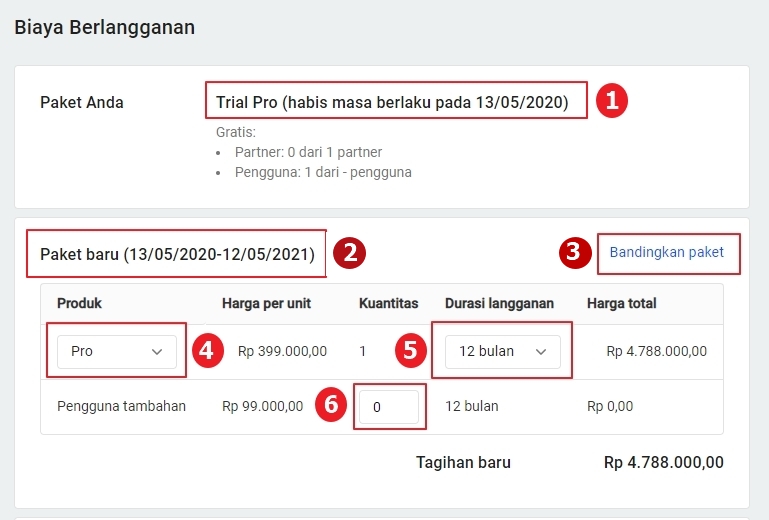769x520 pixels.
Task: Click the Durasi langganan column header
Action: (499, 303)
